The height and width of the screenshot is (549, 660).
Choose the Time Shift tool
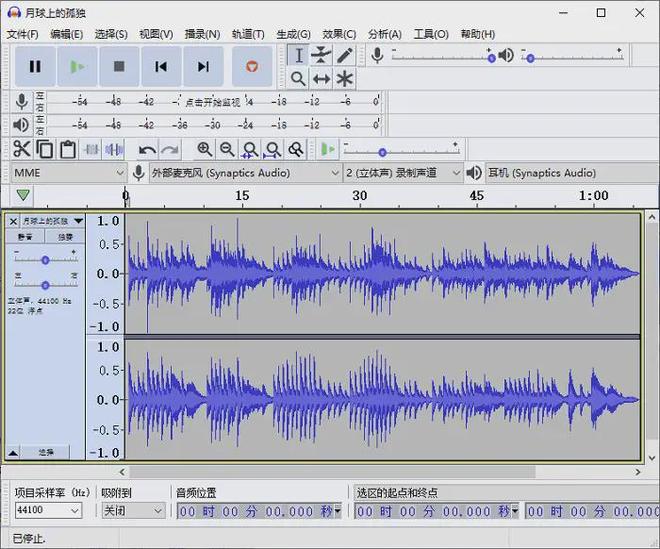(x=321, y=78)
